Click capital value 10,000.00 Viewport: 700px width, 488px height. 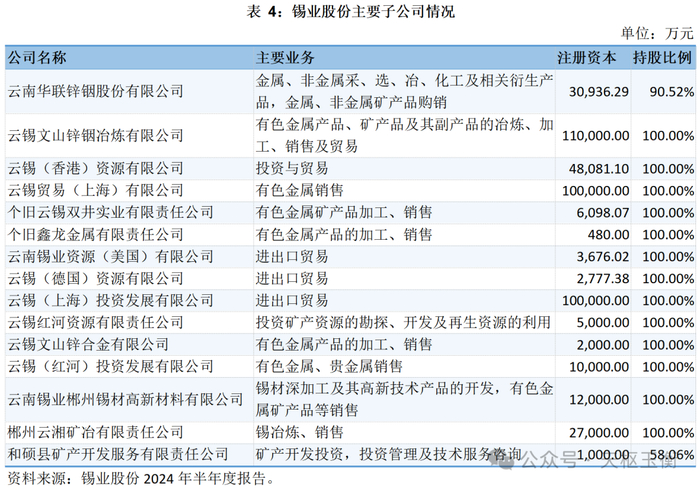(599, 367)
